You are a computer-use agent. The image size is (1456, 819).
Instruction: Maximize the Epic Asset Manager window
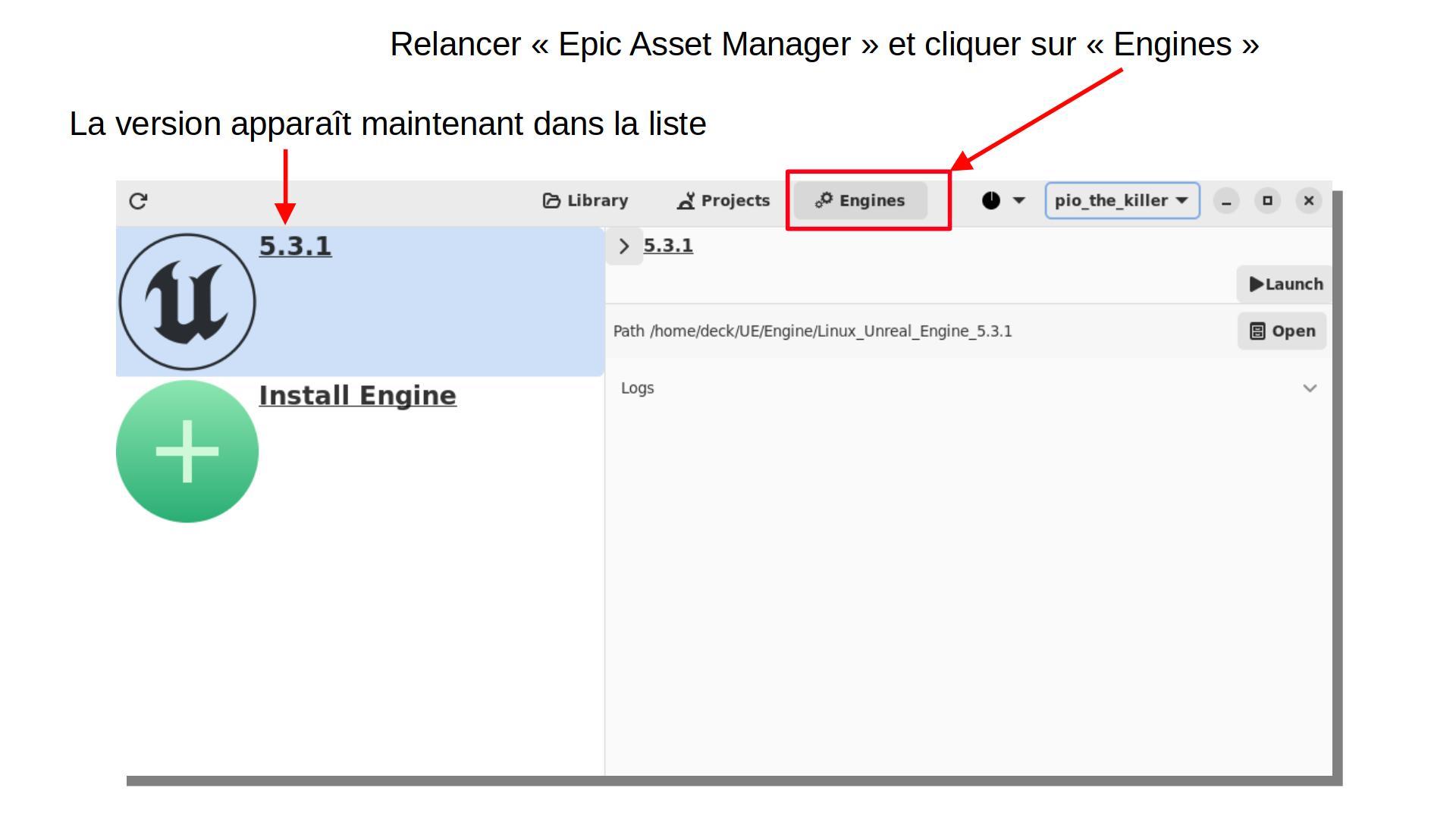point(1267,201)
